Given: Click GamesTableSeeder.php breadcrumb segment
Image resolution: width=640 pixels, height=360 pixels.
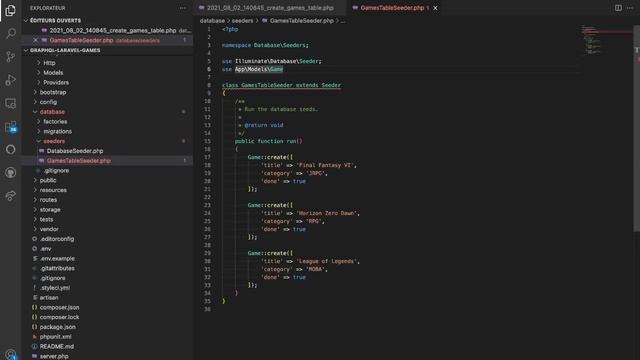Looking at the screenshot, I should click(x=301, y=21).
